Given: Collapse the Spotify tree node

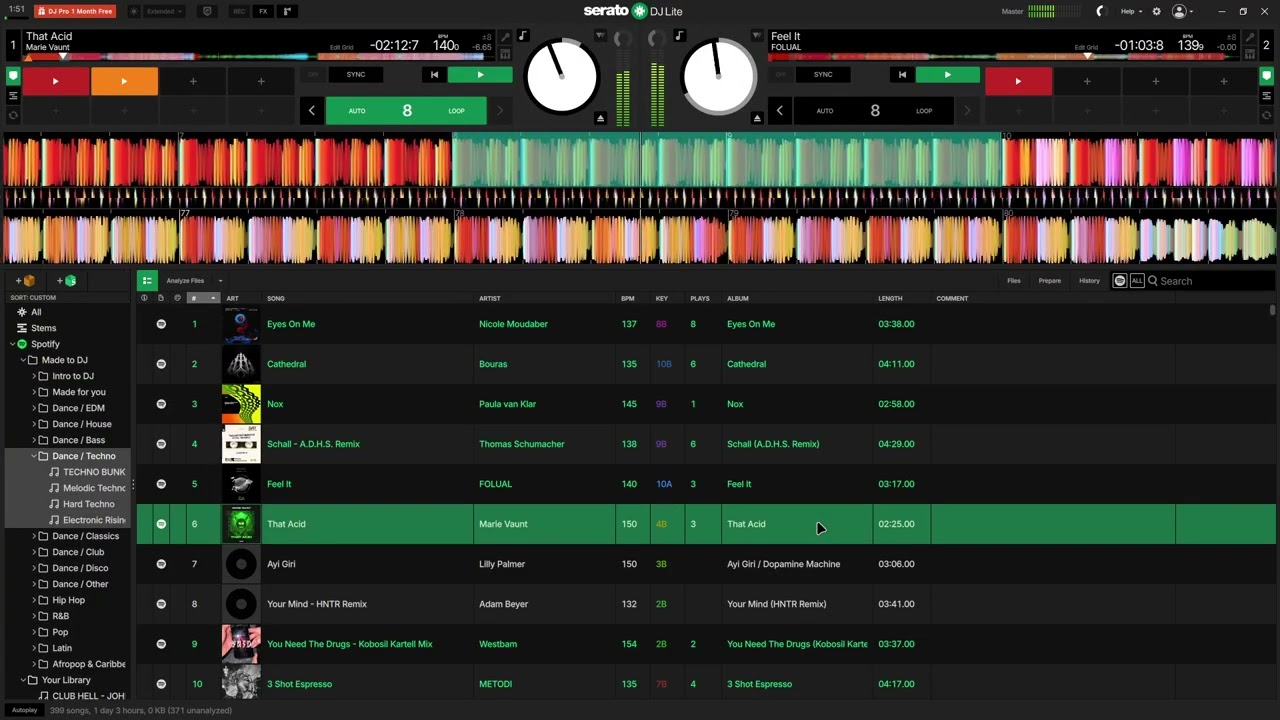Looking at the screenshot, I should [13, 344].
